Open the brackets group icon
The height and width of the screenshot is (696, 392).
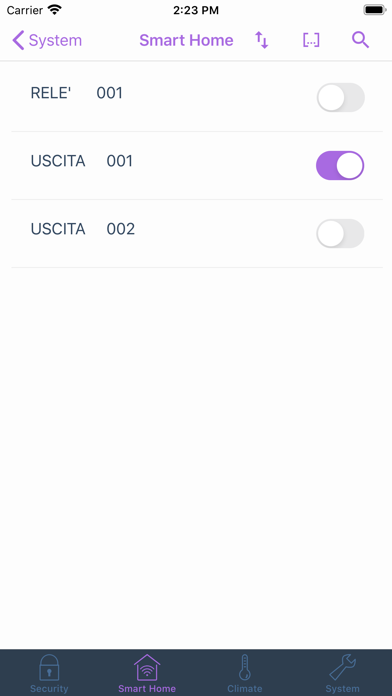point(311,40)
